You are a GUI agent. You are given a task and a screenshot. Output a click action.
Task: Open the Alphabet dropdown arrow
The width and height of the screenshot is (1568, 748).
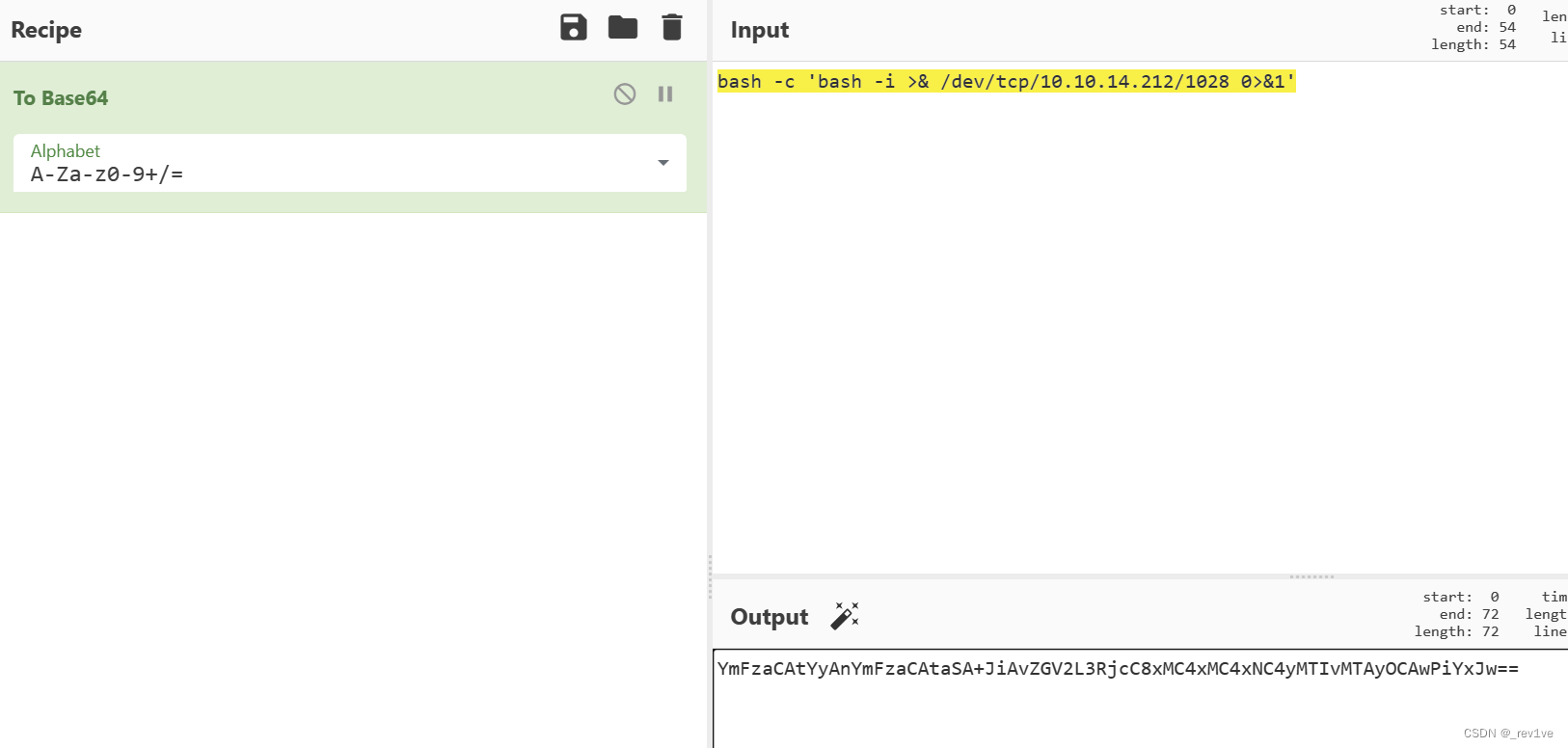click(x=663, y=163)
